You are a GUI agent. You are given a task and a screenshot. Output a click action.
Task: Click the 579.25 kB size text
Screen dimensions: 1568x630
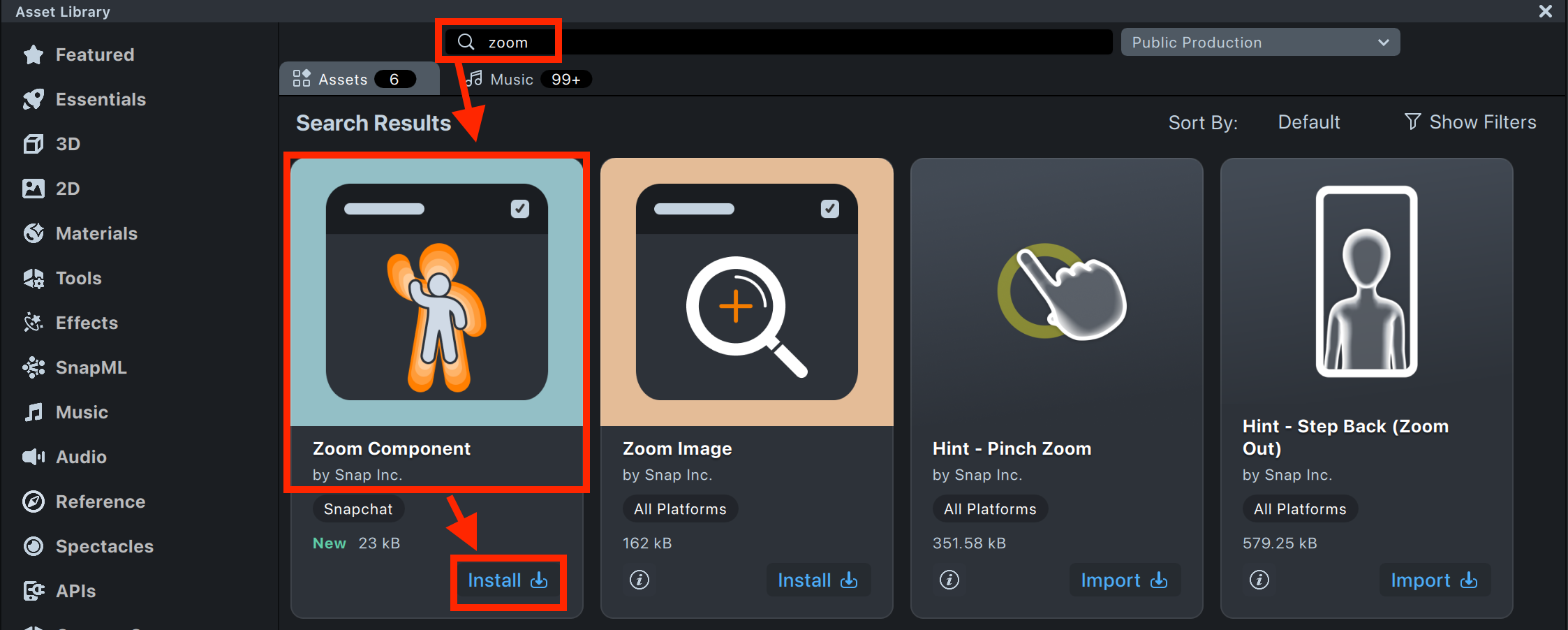coord(1280,543)
